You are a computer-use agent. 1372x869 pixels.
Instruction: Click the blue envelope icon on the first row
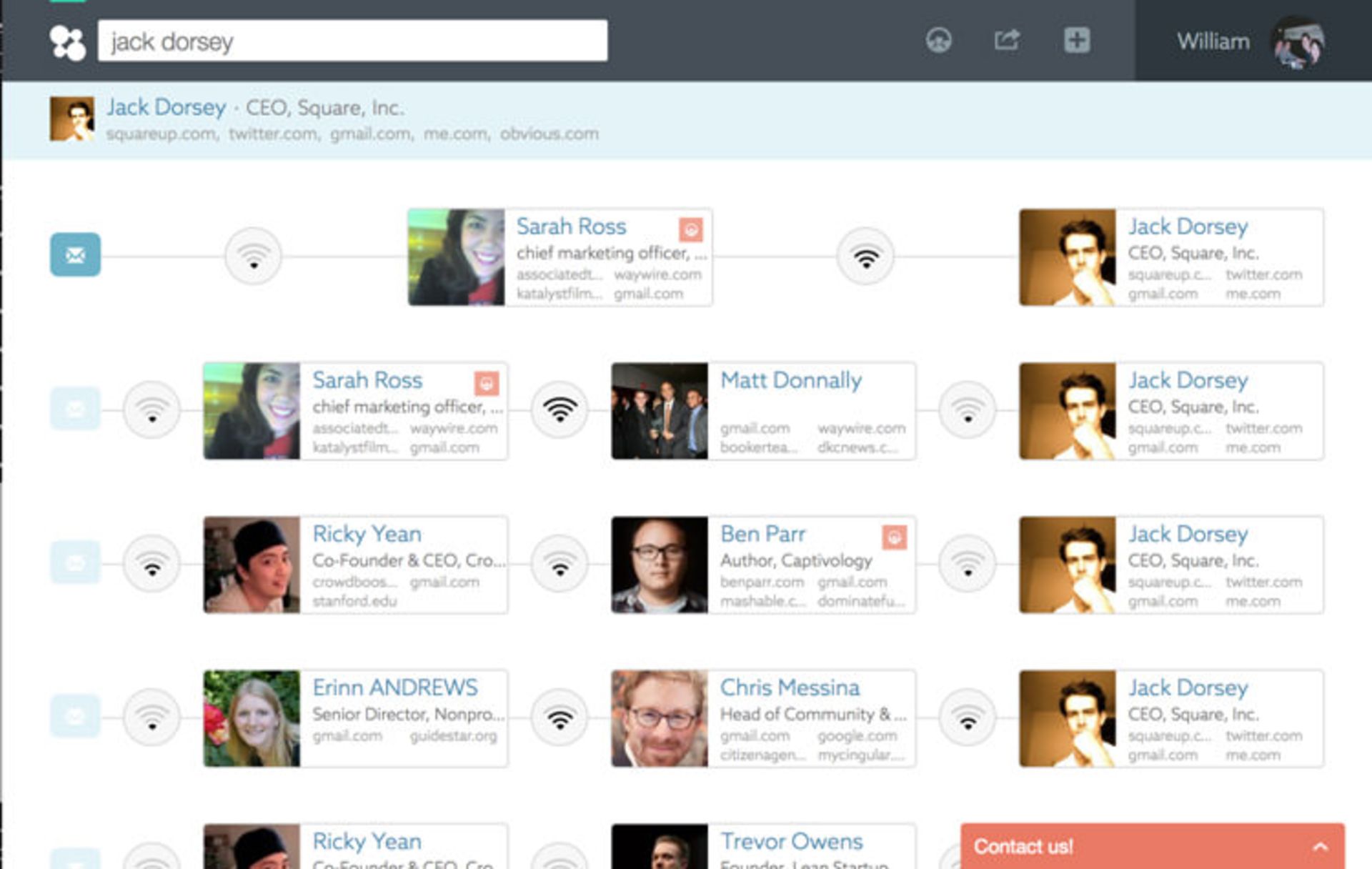[x=75, y=254]
